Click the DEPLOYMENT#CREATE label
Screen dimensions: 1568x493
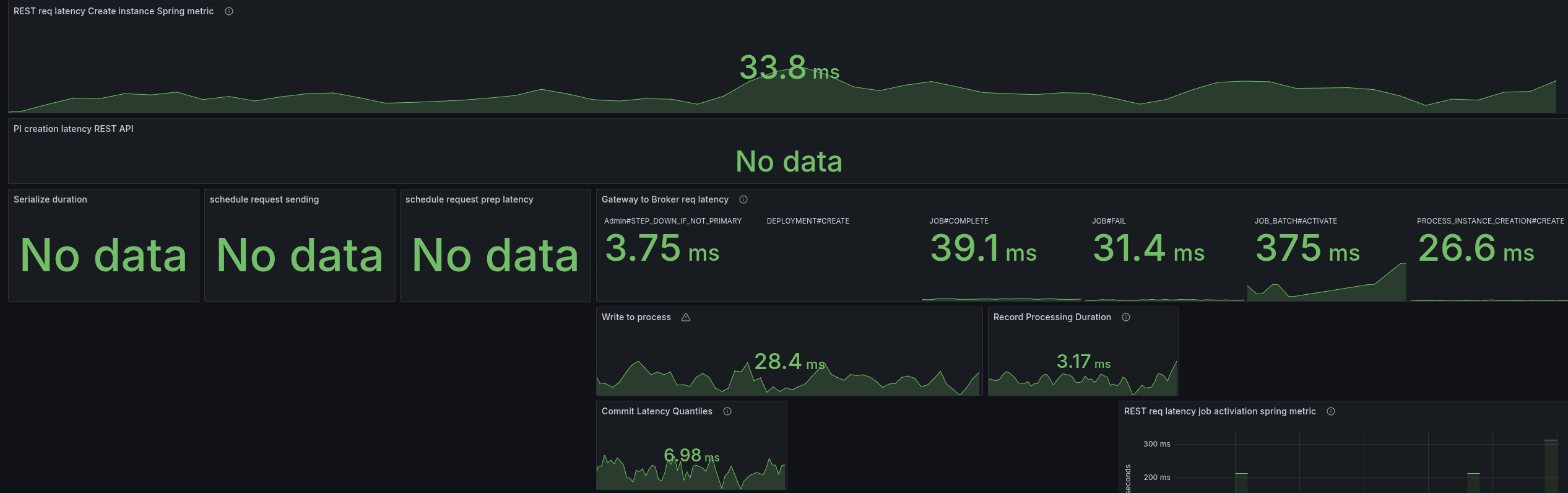pos(808,221)
